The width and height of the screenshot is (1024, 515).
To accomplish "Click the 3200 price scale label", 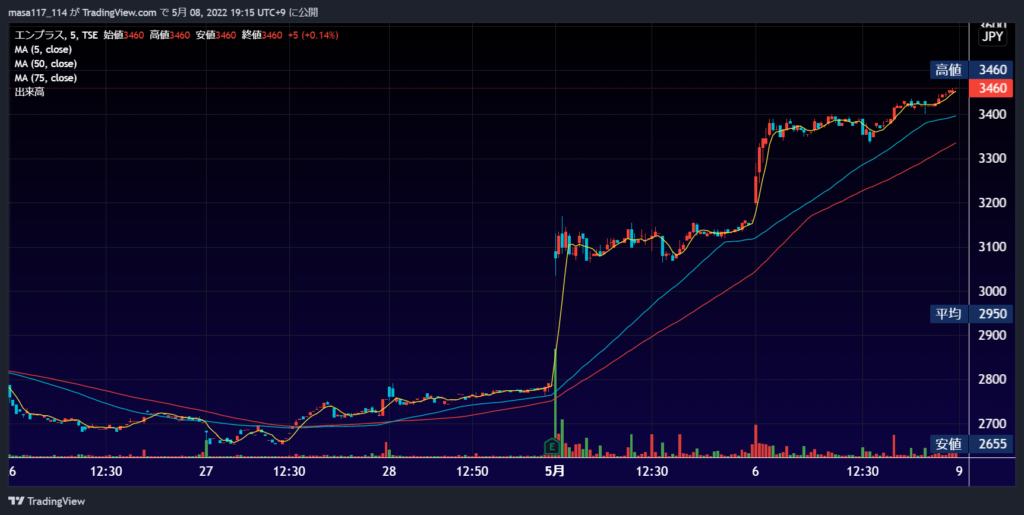I will click(993, 203).
